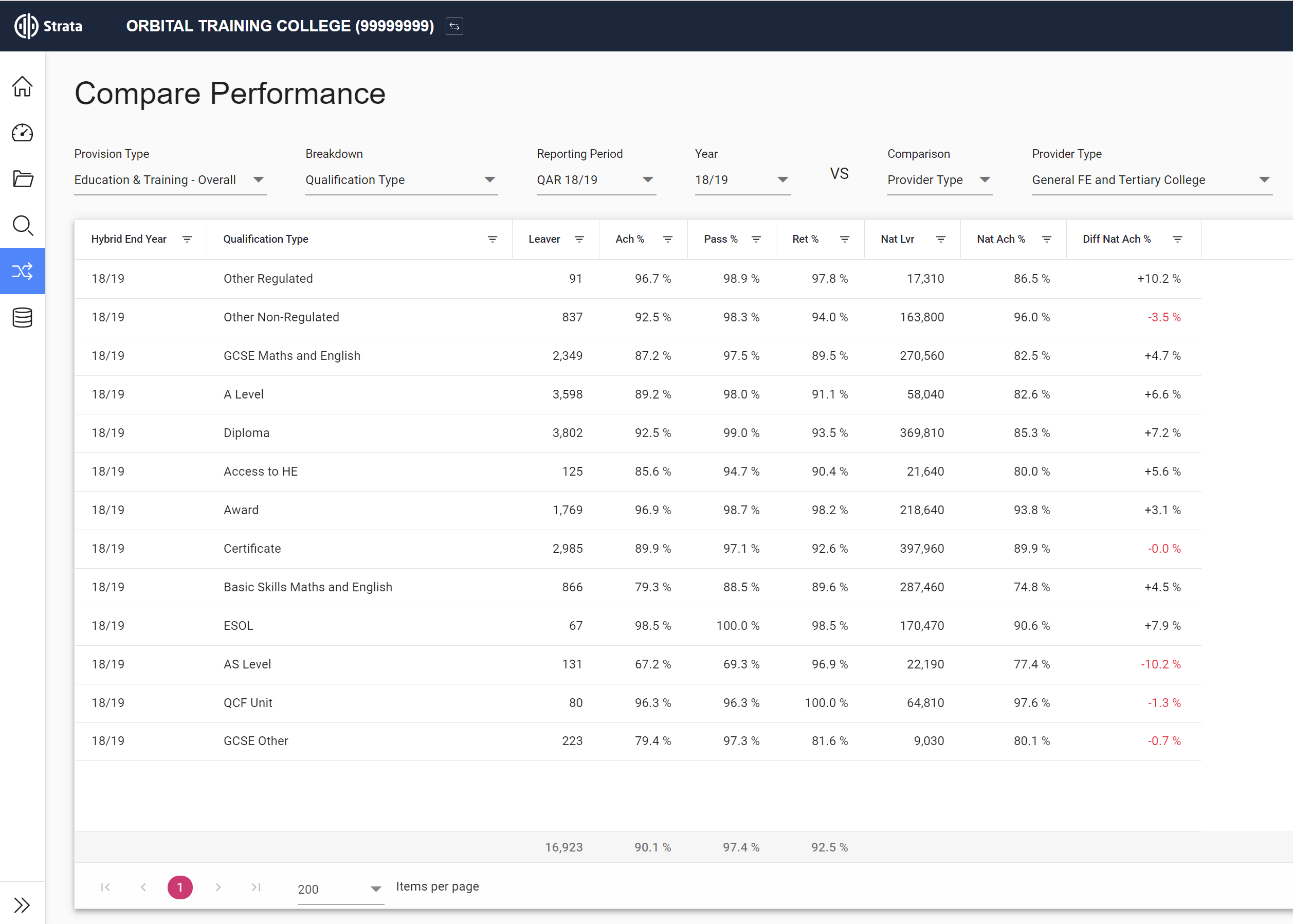Expand sidebar with double chevron icon
Screen dimensions: 1293x924
[x=22, y=904]
